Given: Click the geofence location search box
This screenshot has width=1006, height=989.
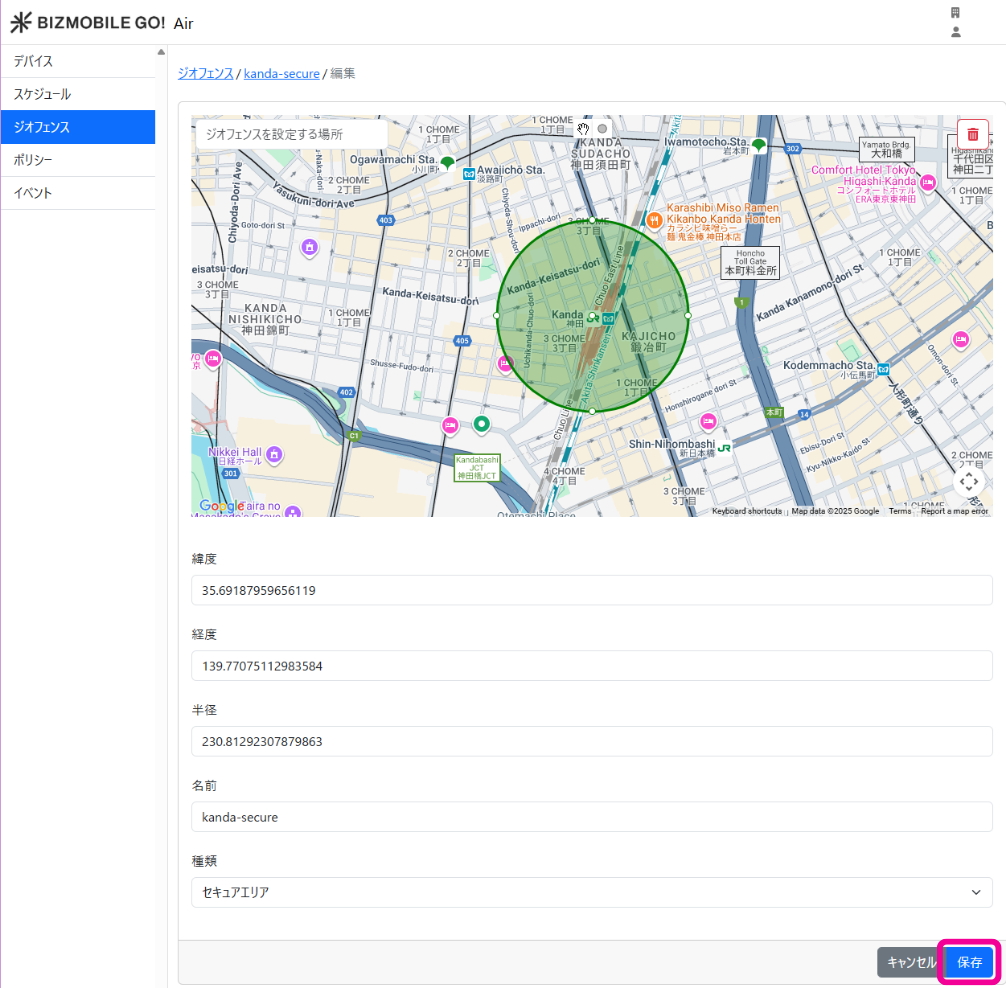Looking at the screenshot, I should [x=290, y=134].
